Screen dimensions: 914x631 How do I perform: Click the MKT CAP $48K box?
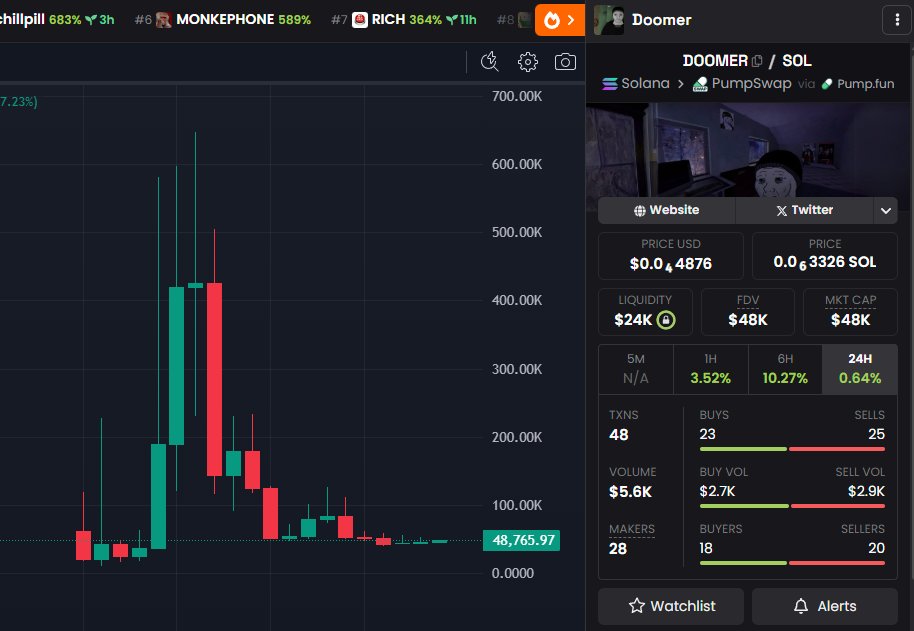pos(850,312)
